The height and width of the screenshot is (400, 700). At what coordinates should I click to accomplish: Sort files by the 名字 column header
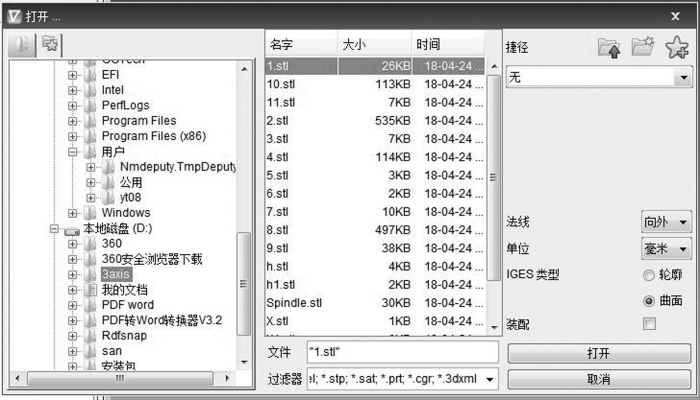click(x=301, y=44)
